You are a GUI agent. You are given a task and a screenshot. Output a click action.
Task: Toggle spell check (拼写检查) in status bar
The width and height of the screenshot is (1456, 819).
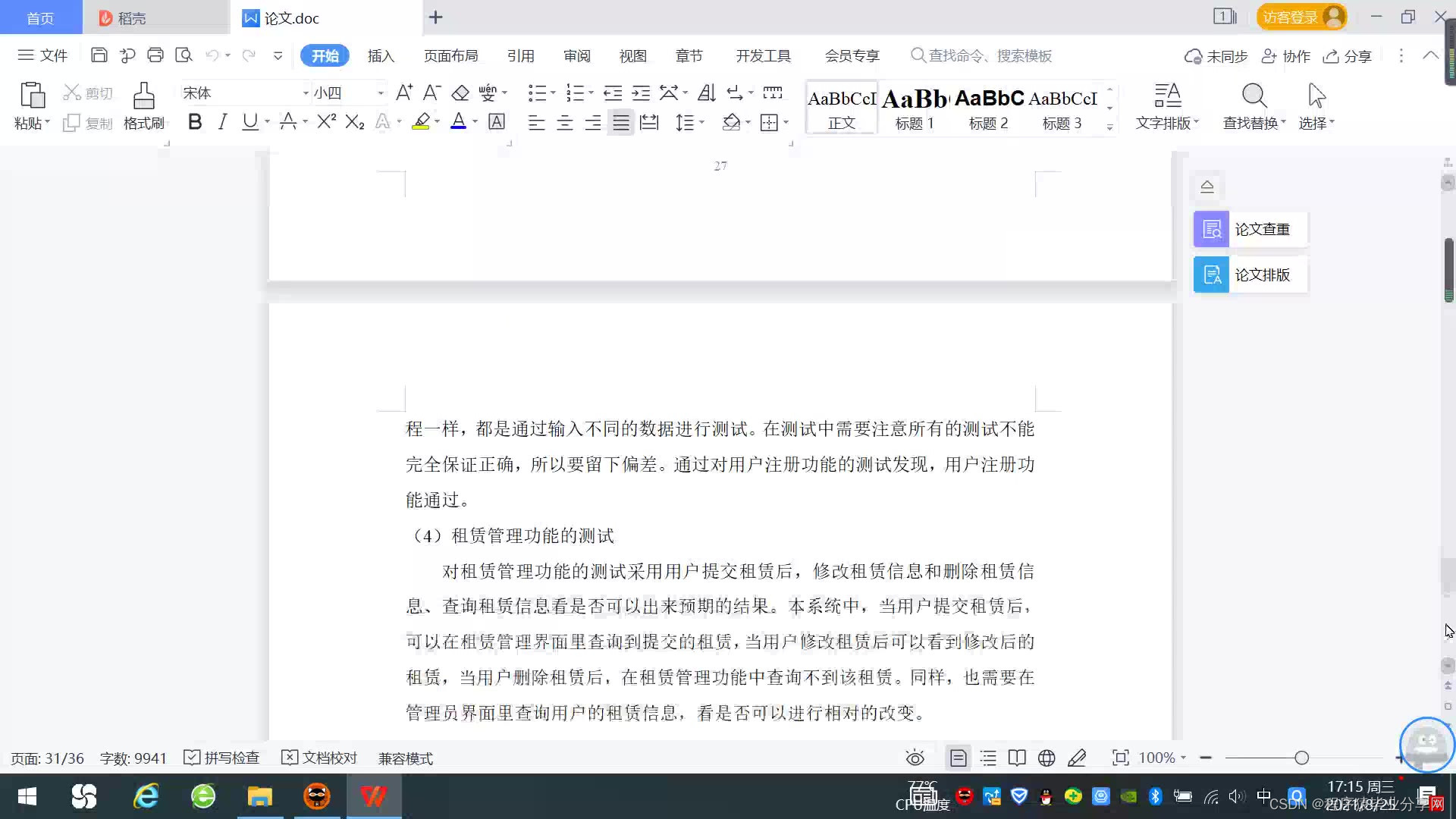[x=222, y=758]
